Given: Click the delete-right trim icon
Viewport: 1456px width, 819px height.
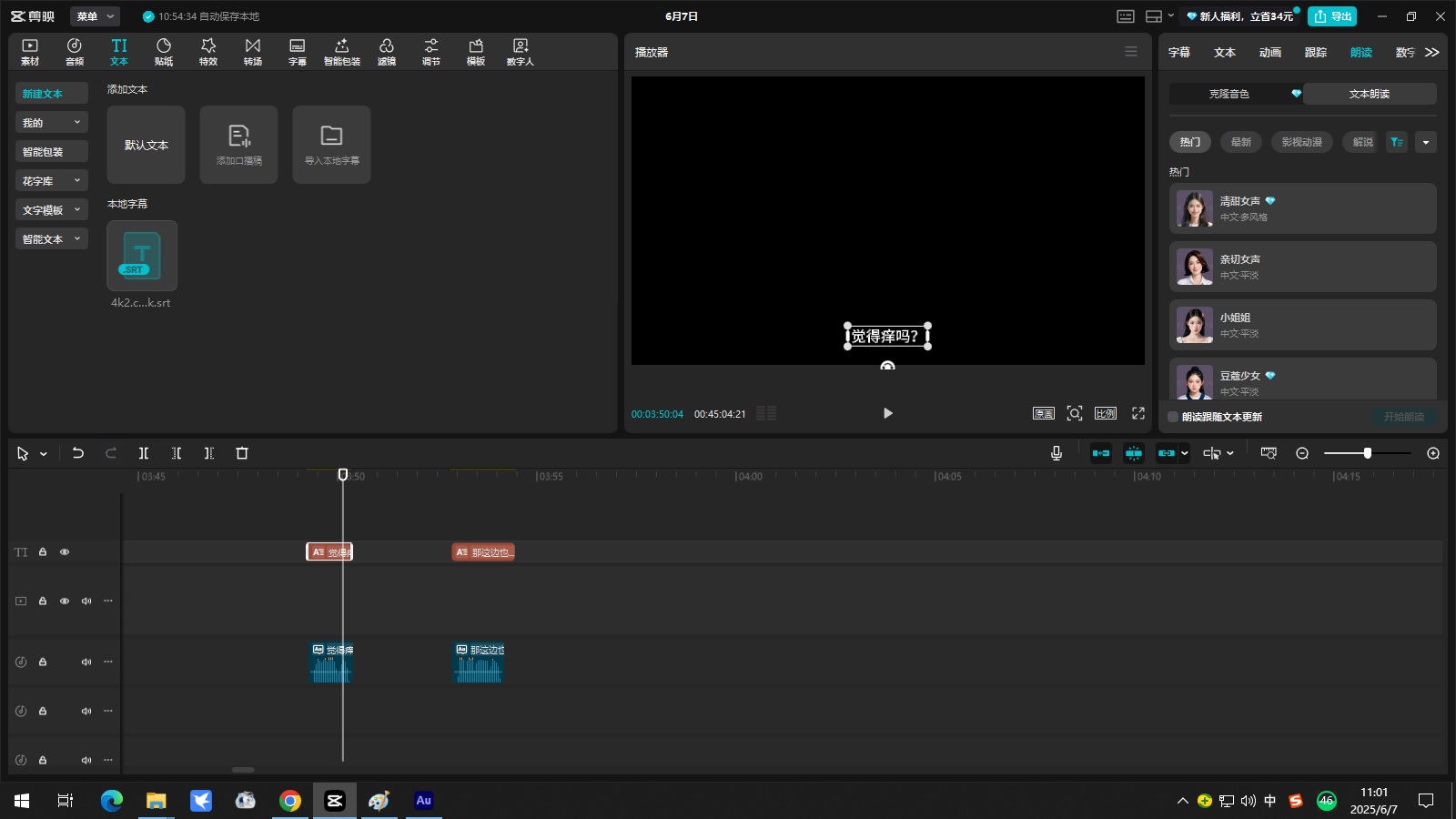Looking at the screenshot, I should click(209, 453).
